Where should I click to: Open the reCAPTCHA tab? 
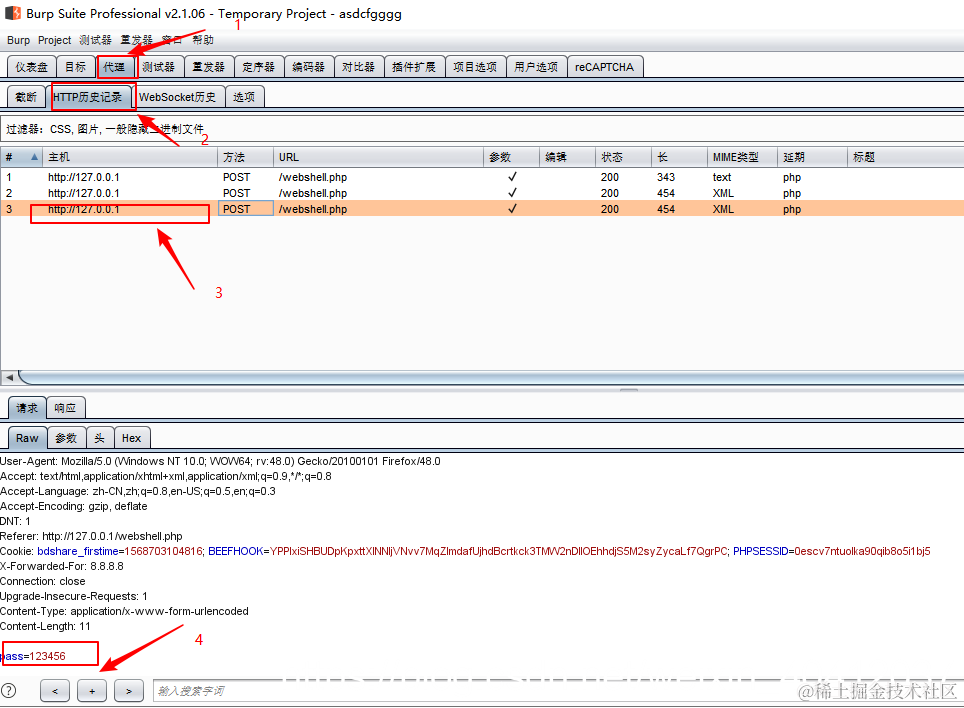point(604,67)
